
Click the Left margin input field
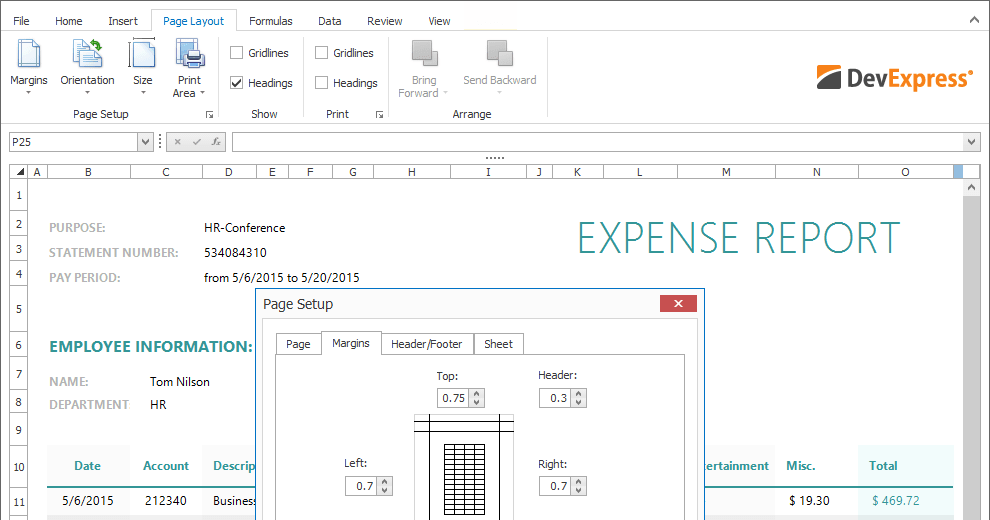(362, 486)
